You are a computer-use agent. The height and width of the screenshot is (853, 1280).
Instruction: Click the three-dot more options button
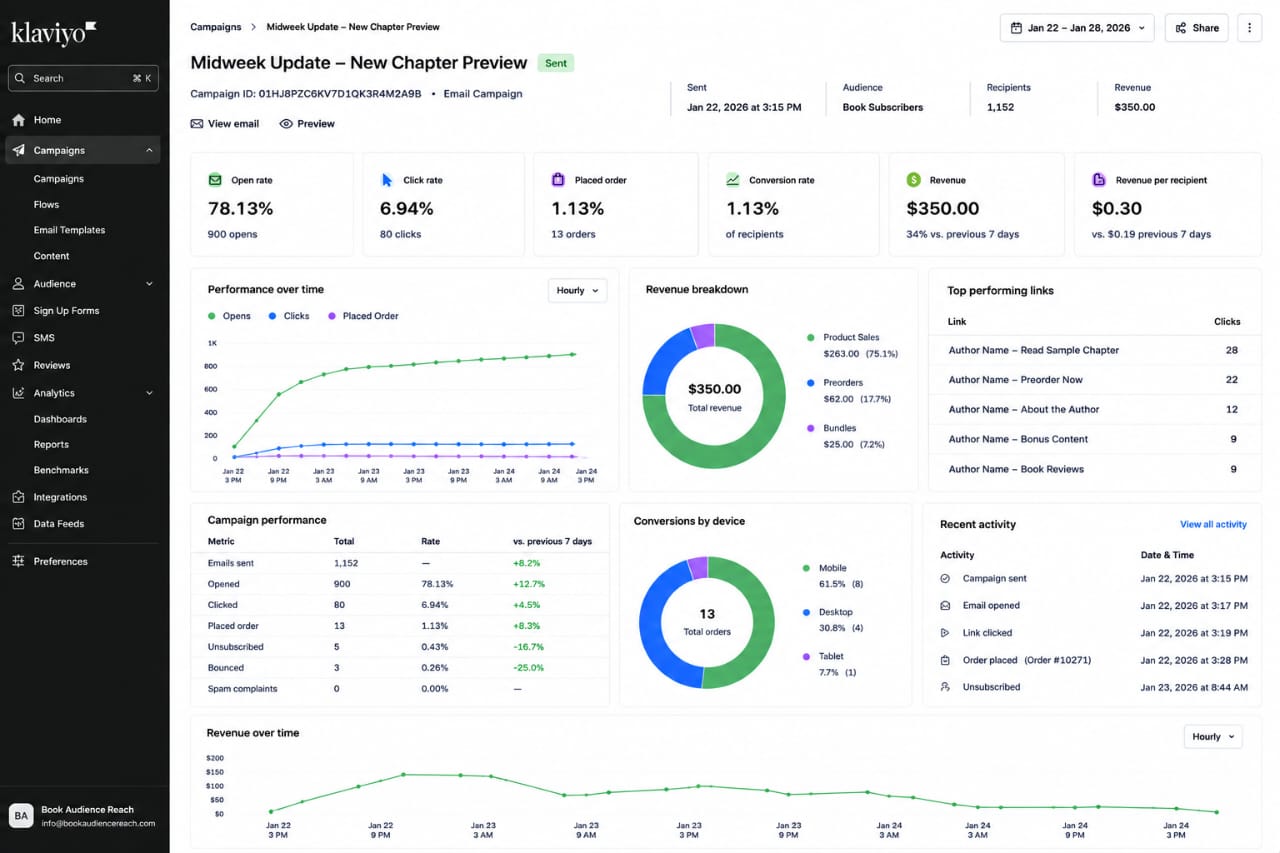click(x=1249, y=28)
